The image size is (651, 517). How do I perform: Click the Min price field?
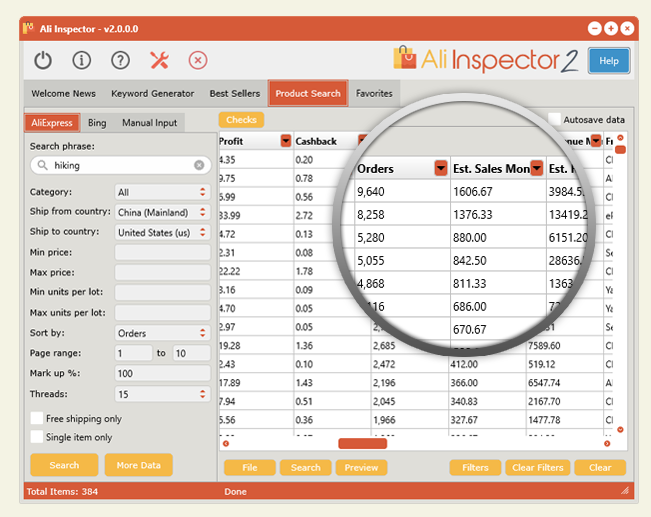[x=162, y=252]
